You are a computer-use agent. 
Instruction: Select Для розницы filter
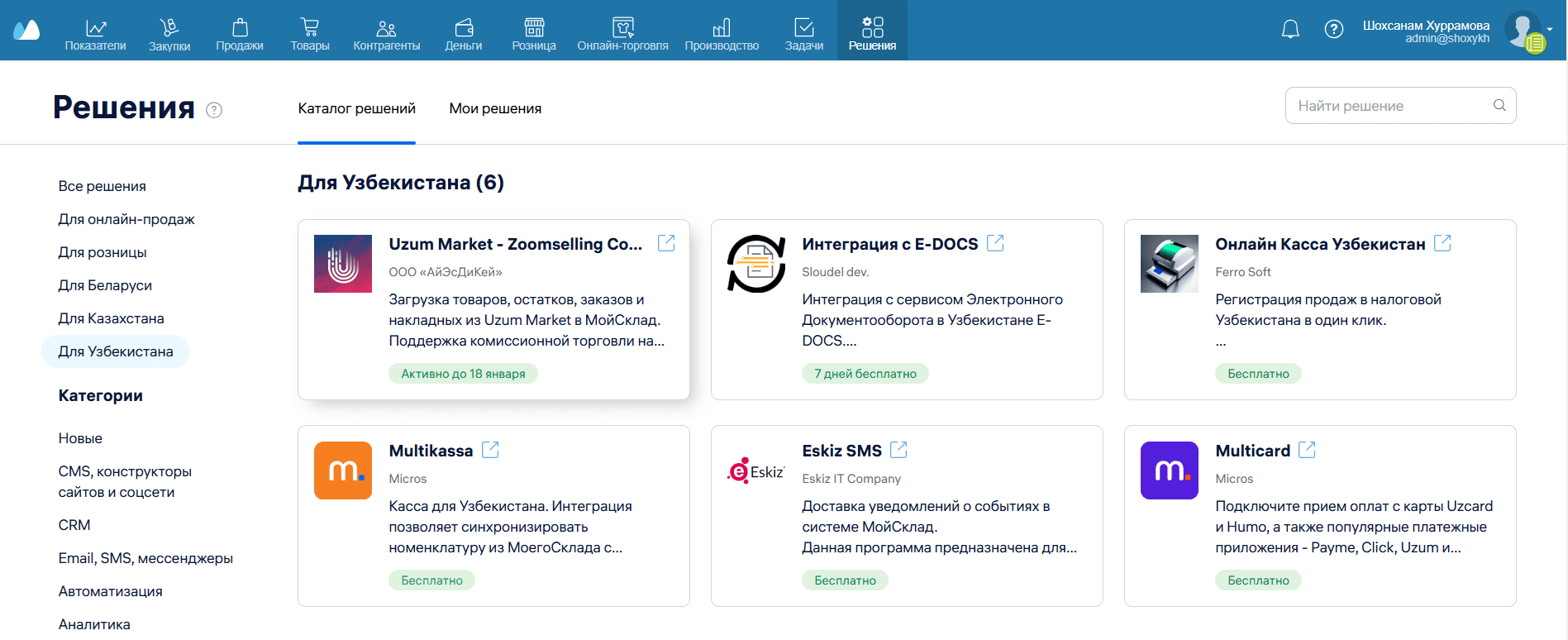(102, 252)
